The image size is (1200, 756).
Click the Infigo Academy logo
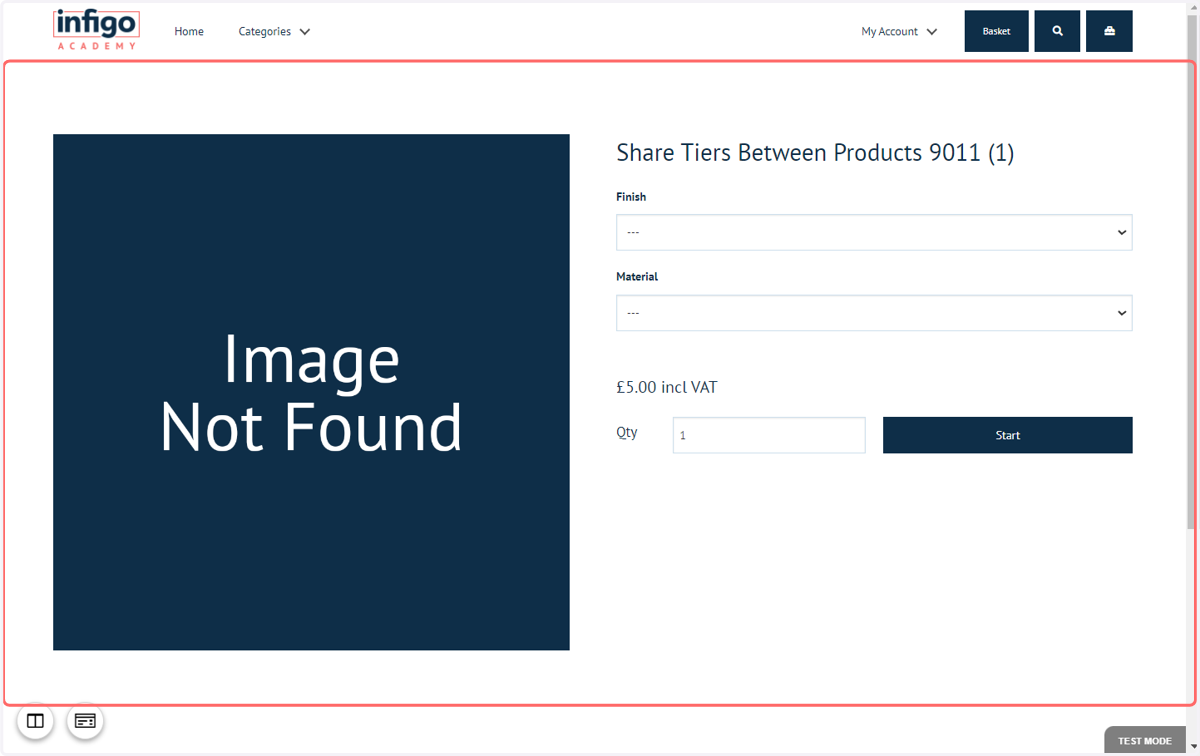pyautogui.click(x=96, y=30)
